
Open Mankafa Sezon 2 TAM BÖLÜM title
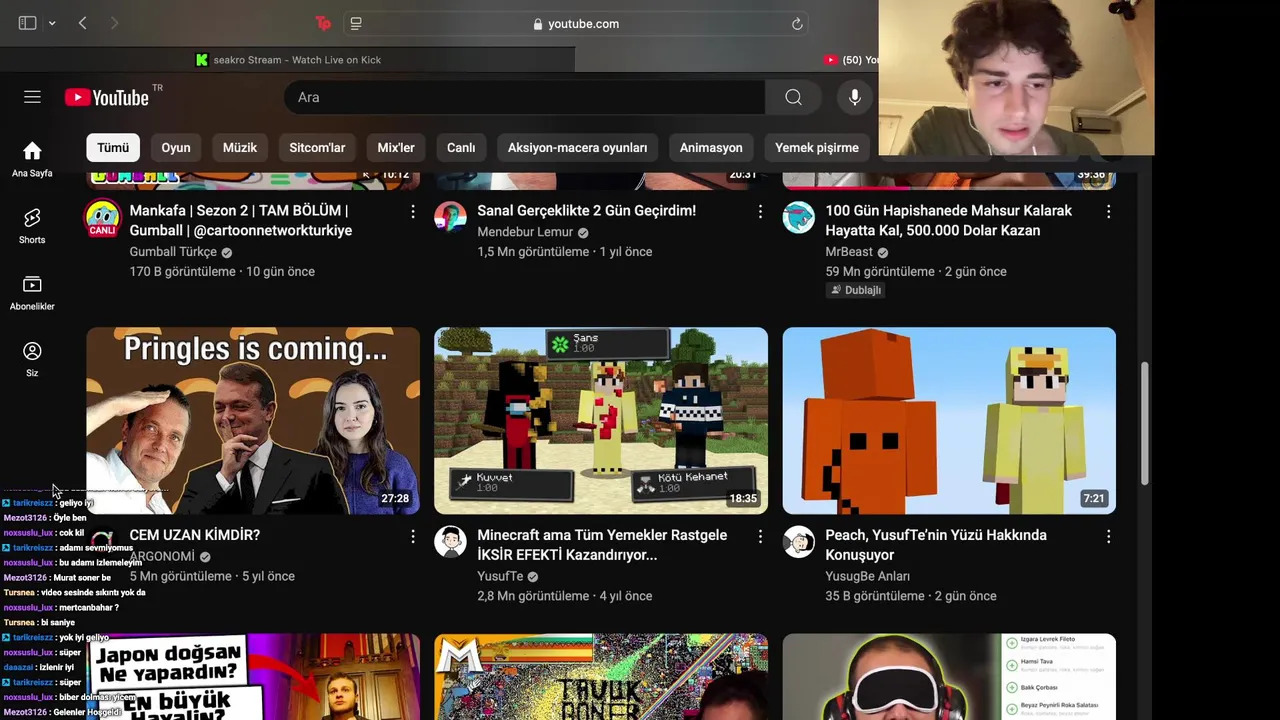pos(240,220)
